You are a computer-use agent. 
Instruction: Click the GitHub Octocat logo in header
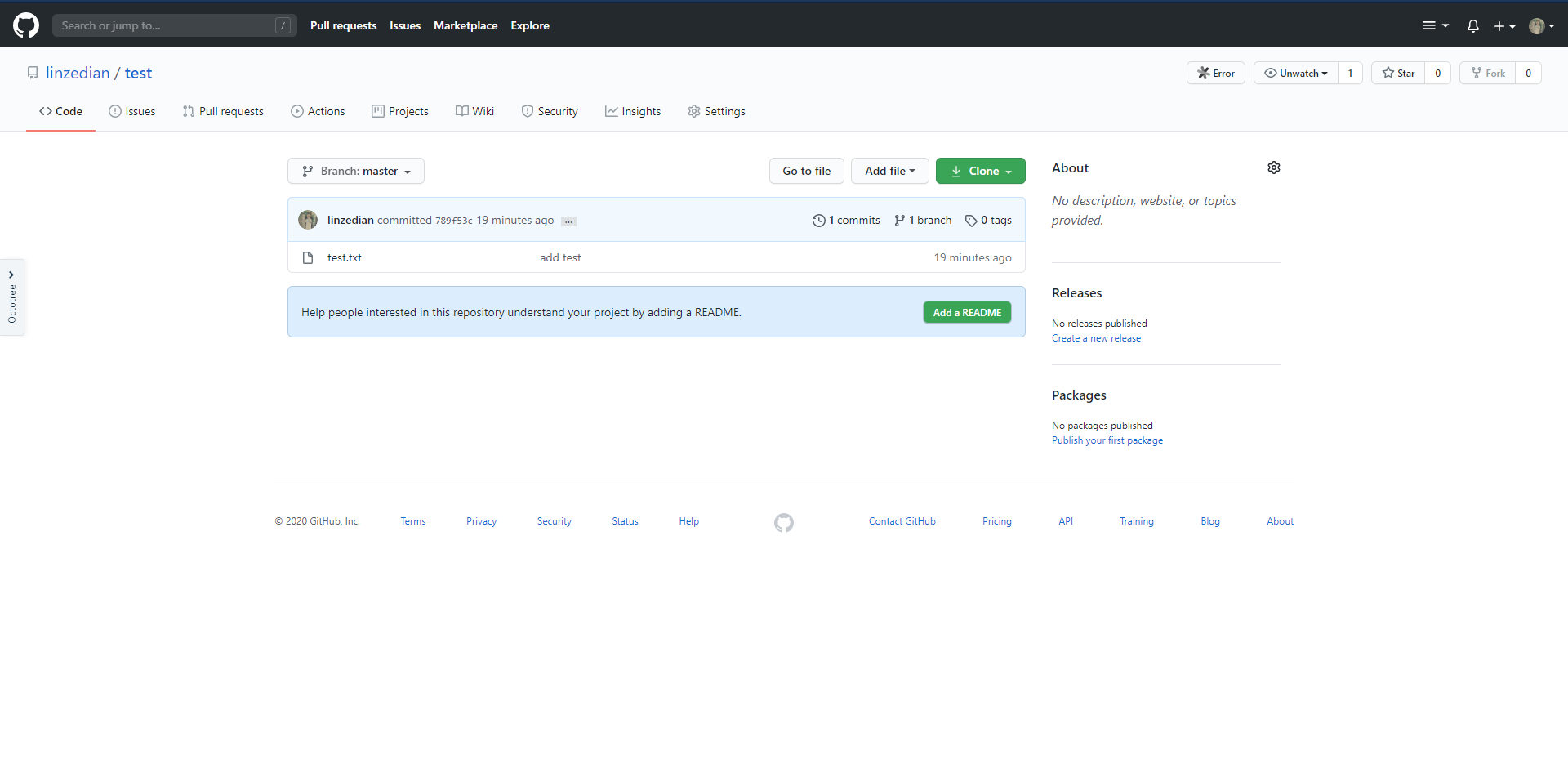point(26,25)
